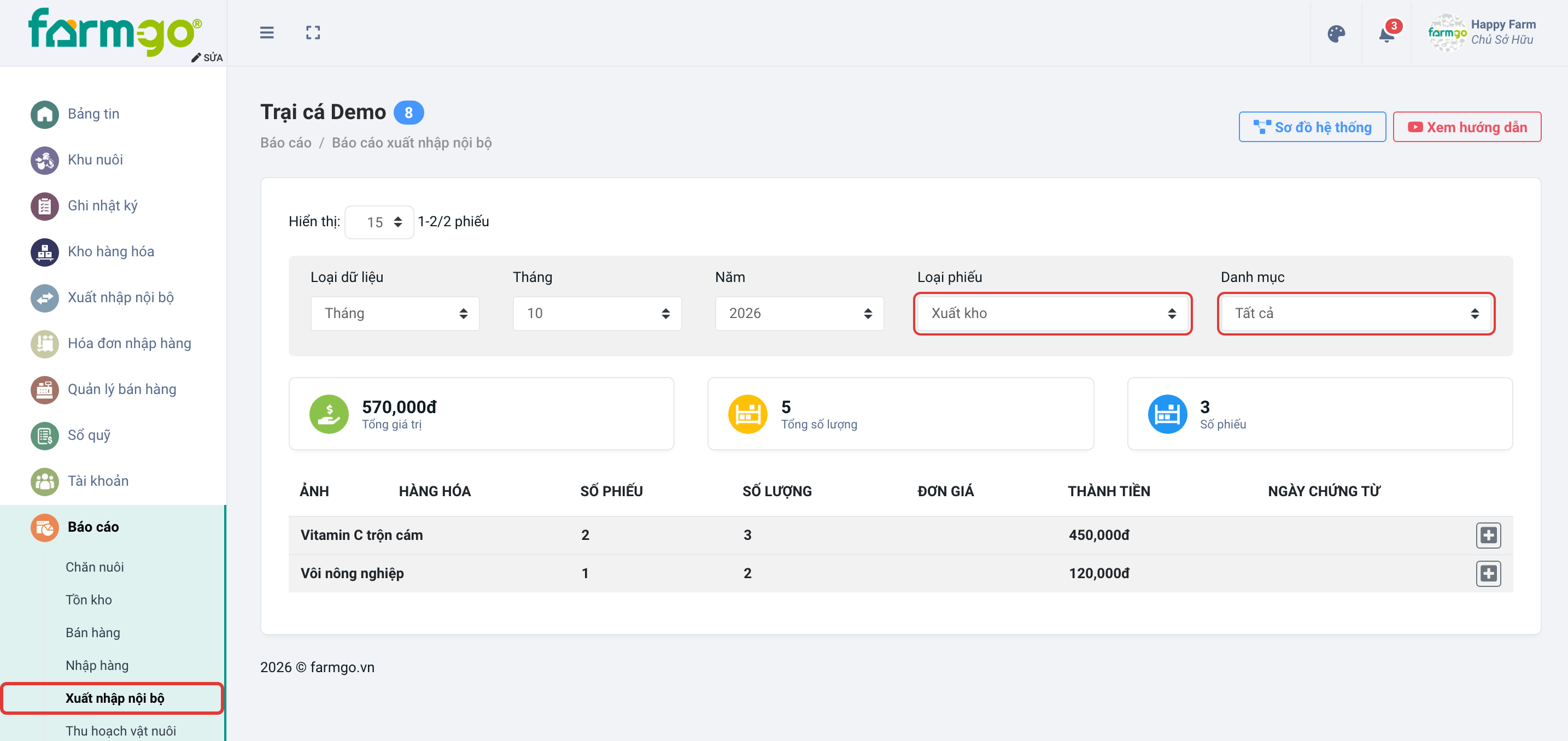Open the Năm dropdown showing 2026

pos(799,313)
